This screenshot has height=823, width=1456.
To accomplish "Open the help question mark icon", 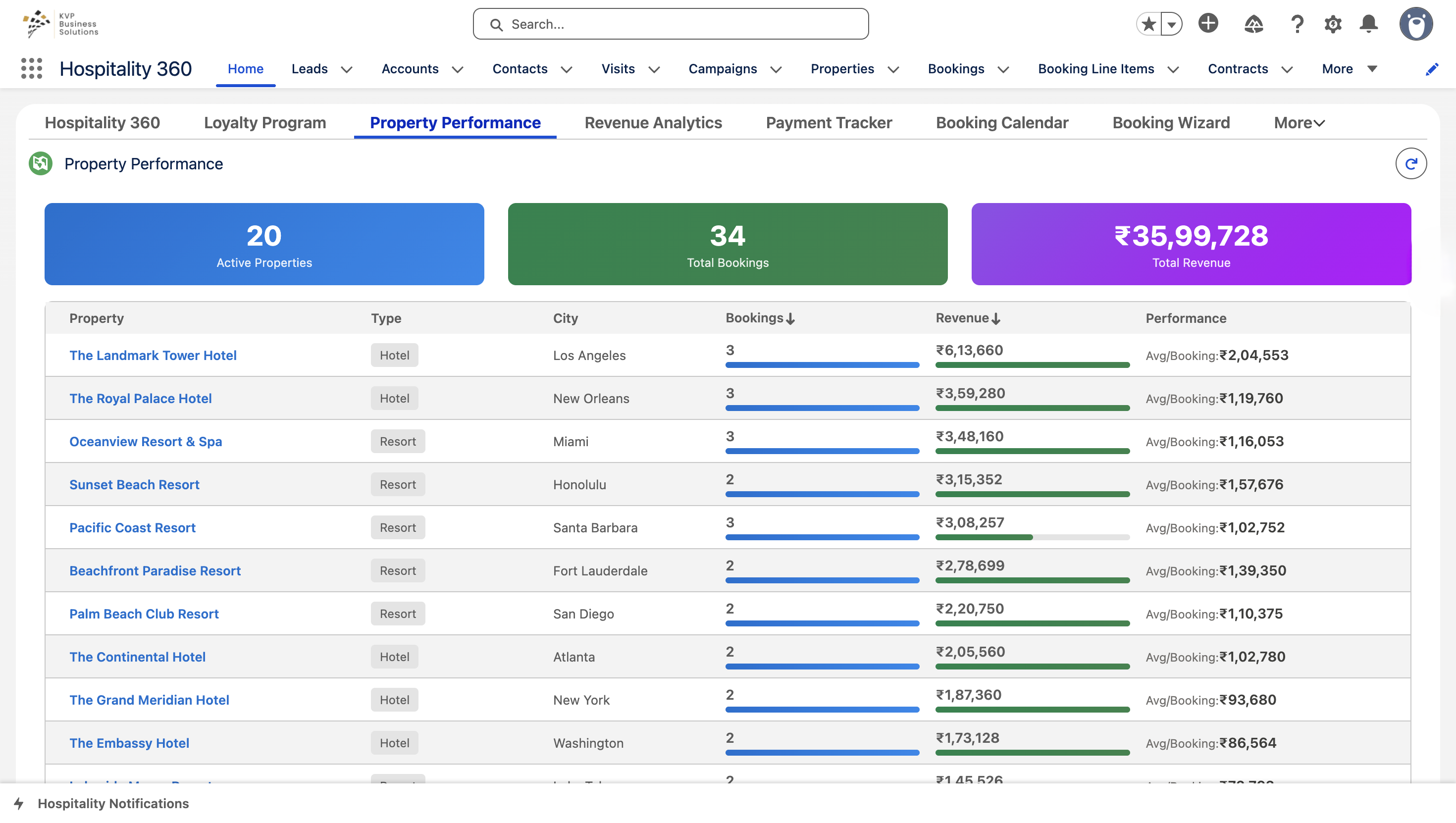I will click(1297, 24).
